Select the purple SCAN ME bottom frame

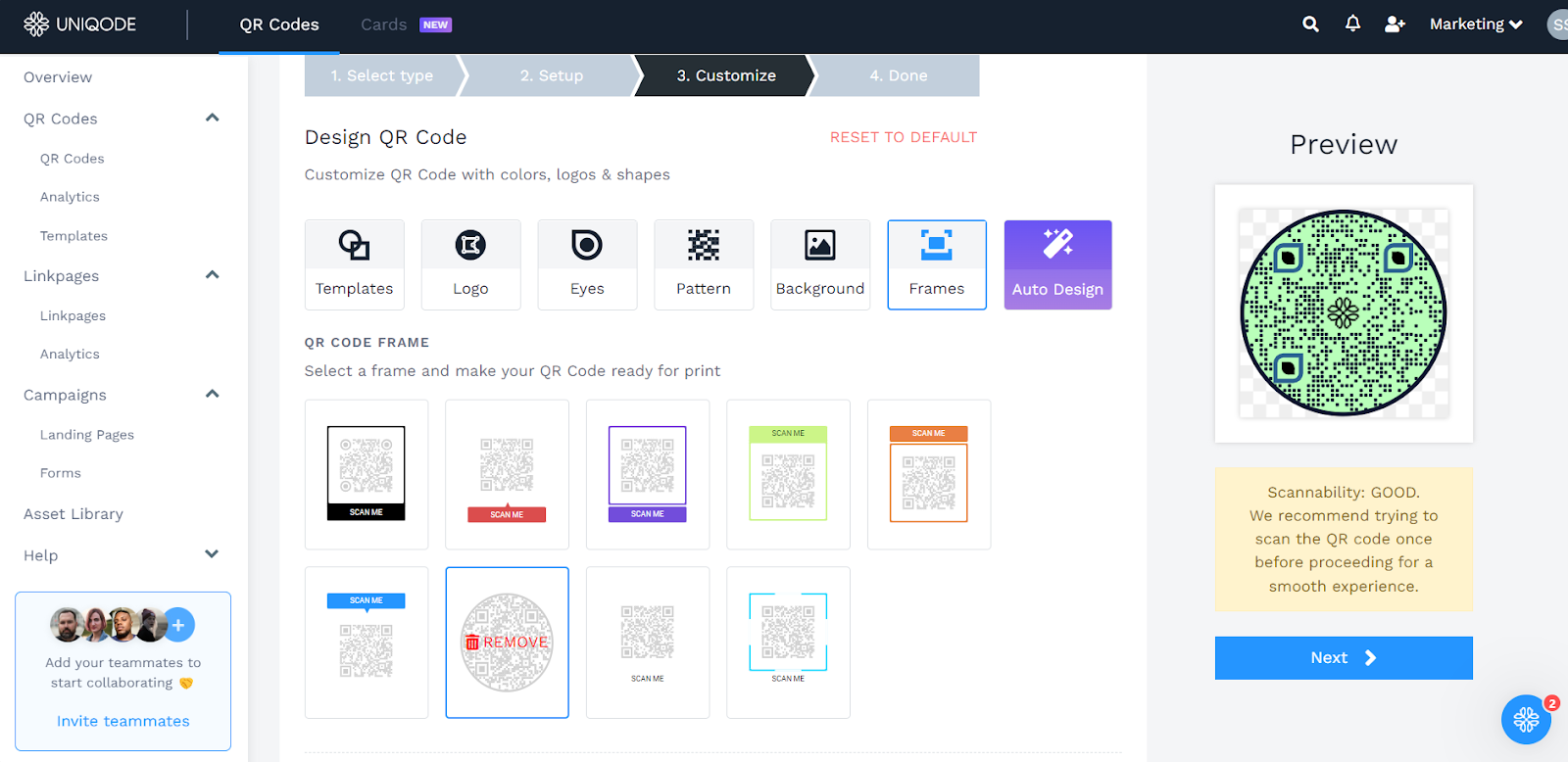point(648,474)
